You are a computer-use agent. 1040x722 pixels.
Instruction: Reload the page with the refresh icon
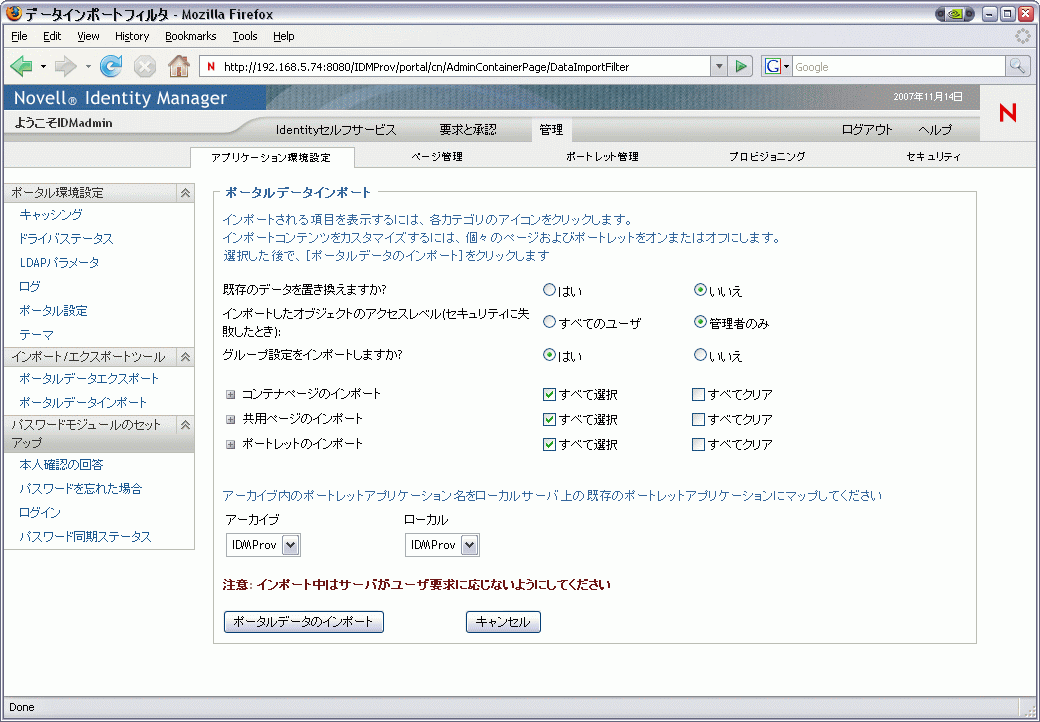coord(111,66)
